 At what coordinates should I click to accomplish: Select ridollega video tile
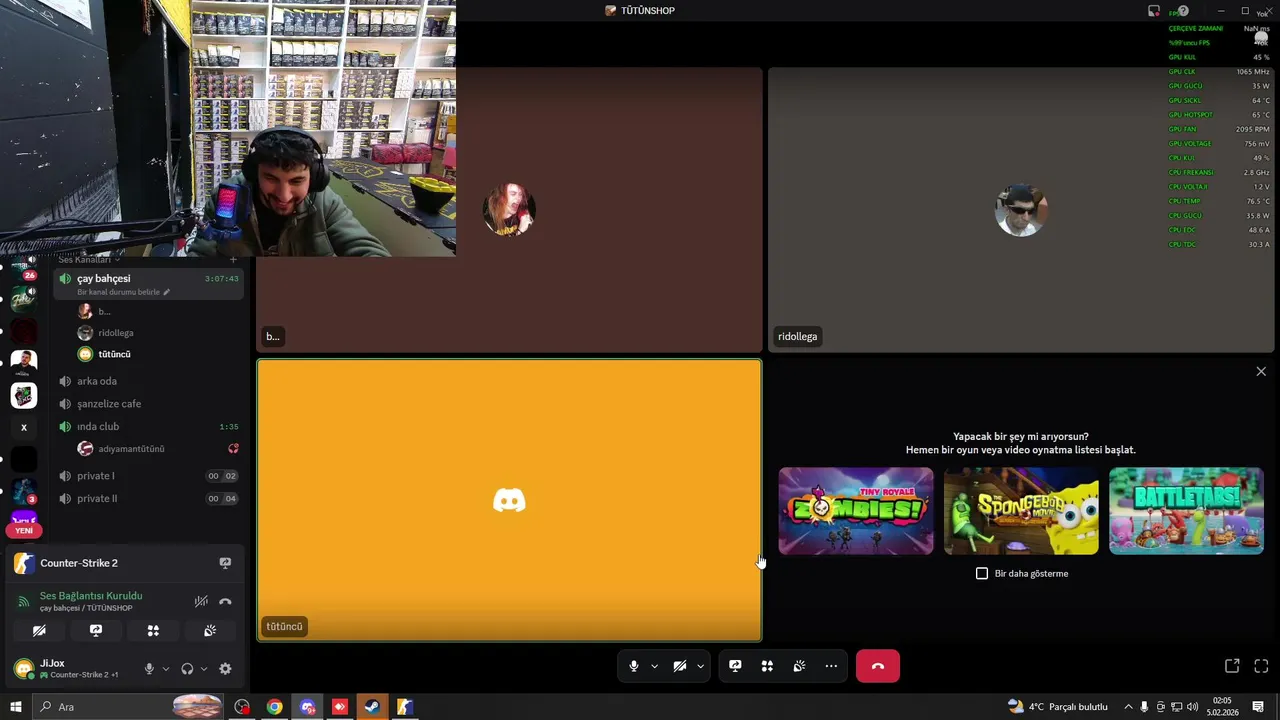click(x=1021, y=210)
